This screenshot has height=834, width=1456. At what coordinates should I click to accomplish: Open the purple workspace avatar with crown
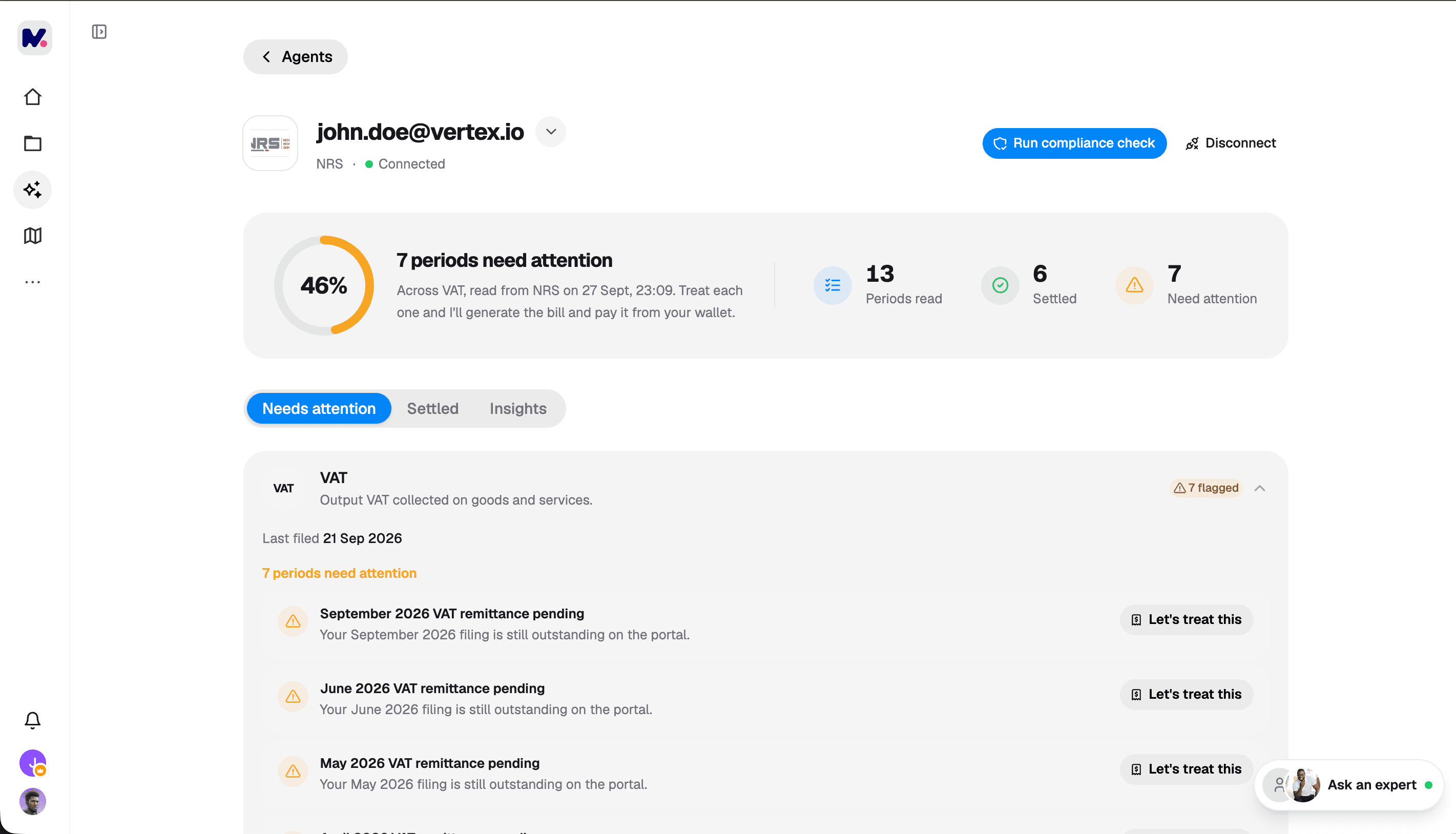(33, 763)
